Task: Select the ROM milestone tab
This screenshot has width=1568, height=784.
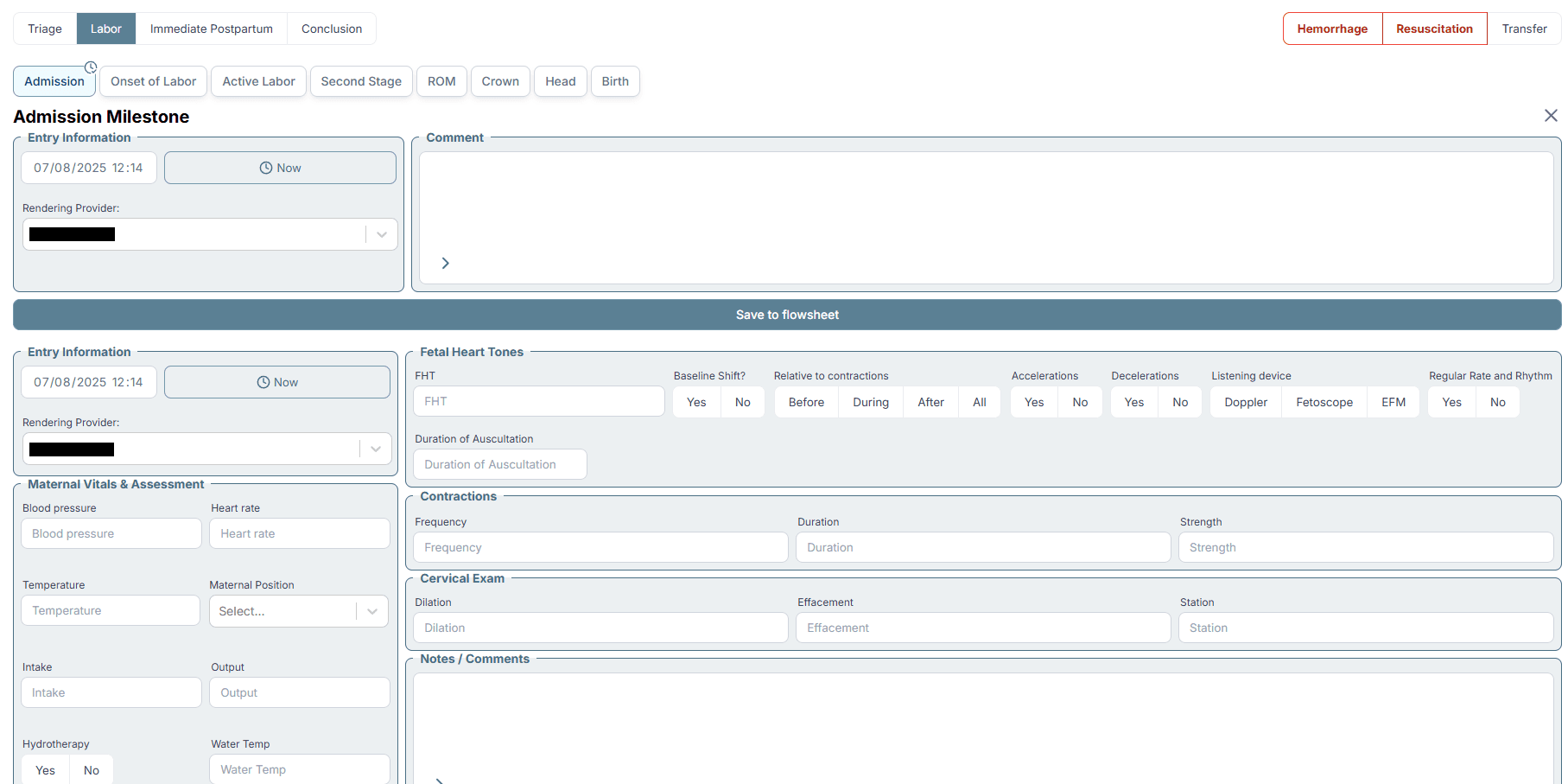Action: click(441, 80)
